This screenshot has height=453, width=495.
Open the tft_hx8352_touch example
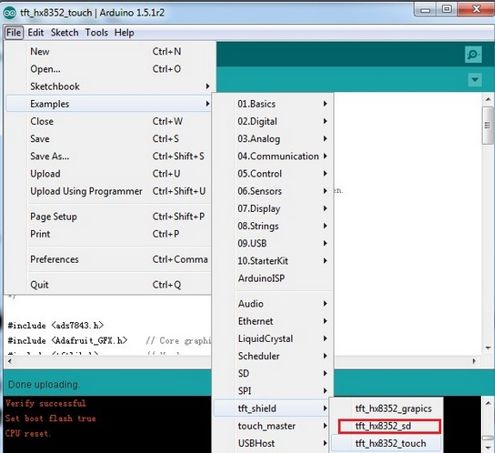click(387, 443)
